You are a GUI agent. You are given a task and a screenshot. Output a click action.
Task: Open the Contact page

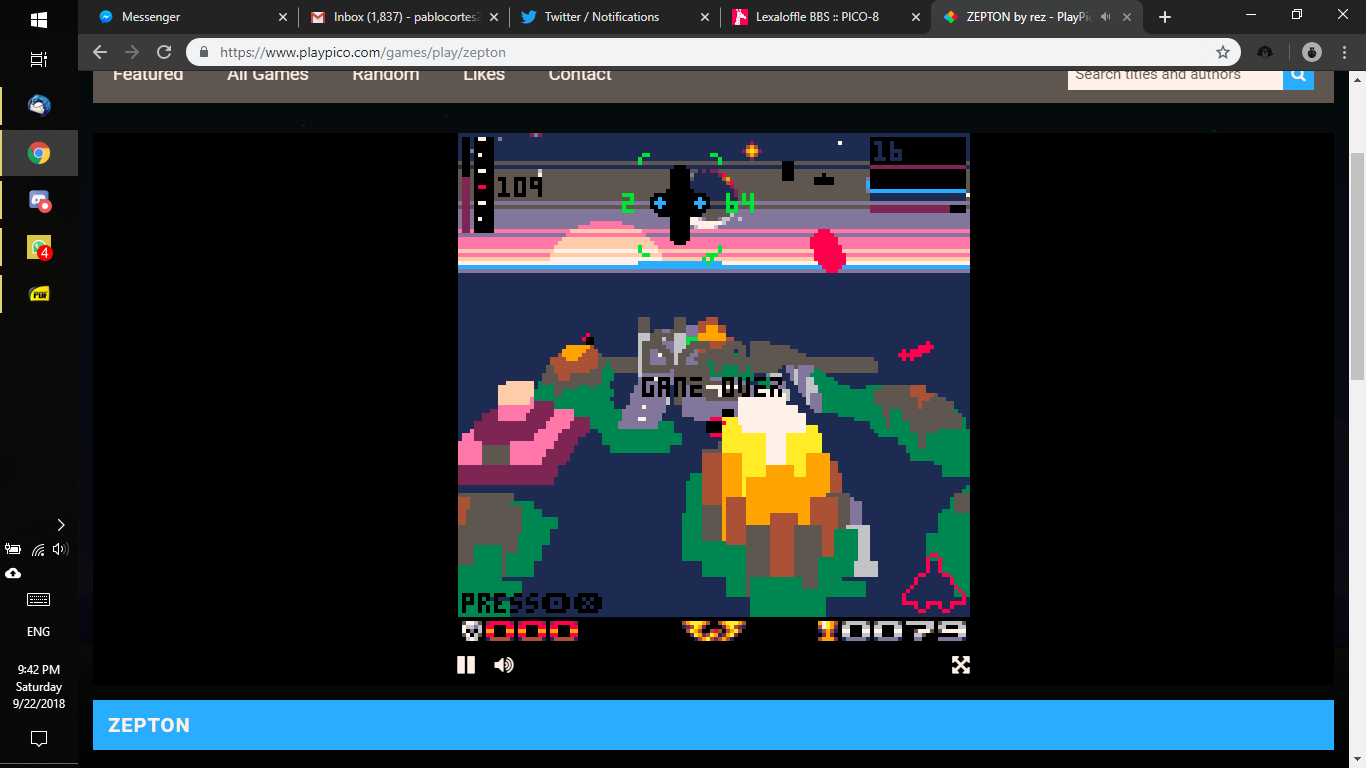point(580,75)
